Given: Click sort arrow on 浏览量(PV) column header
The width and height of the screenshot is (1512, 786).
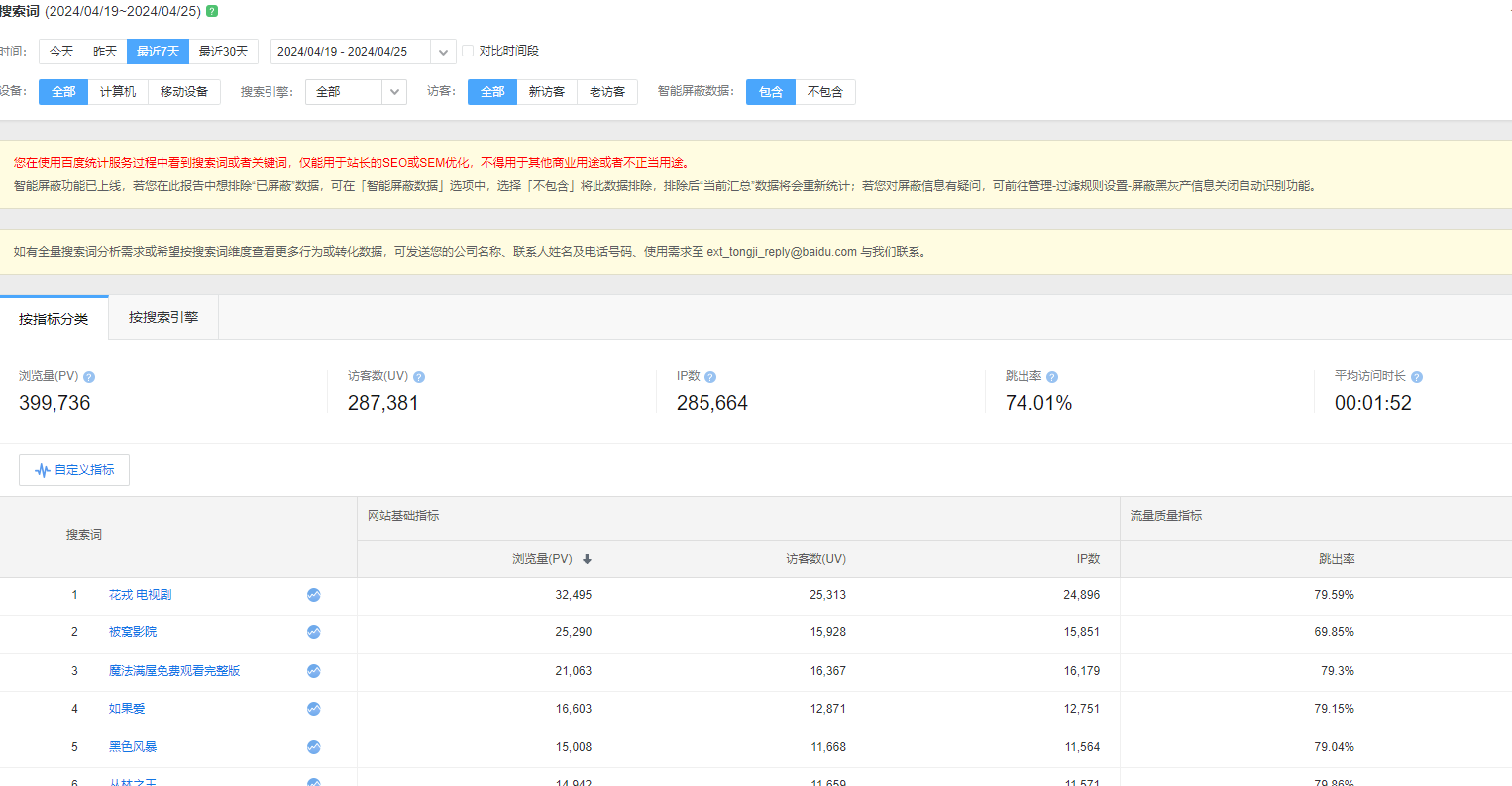Looking at the screenshot, I should pos(587,559).
